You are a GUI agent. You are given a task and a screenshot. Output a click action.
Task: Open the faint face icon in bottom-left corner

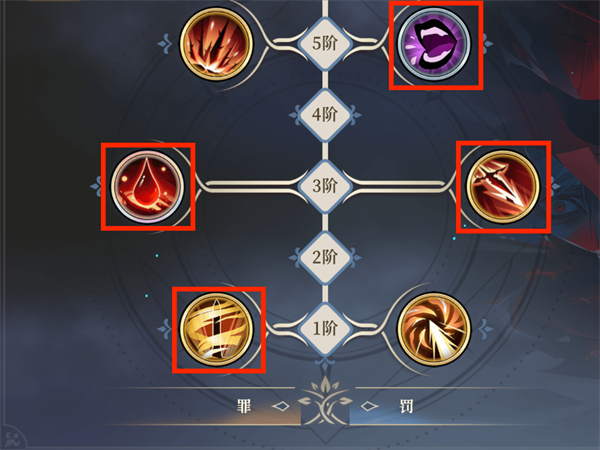tap(14, 437)
